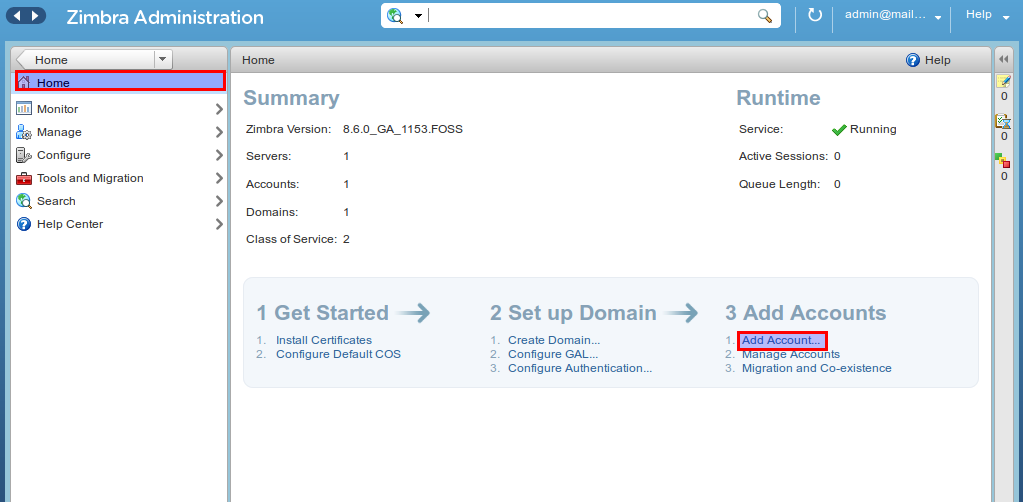
Task: Open Migration and Co-existence link
Action: pos(817,368)
